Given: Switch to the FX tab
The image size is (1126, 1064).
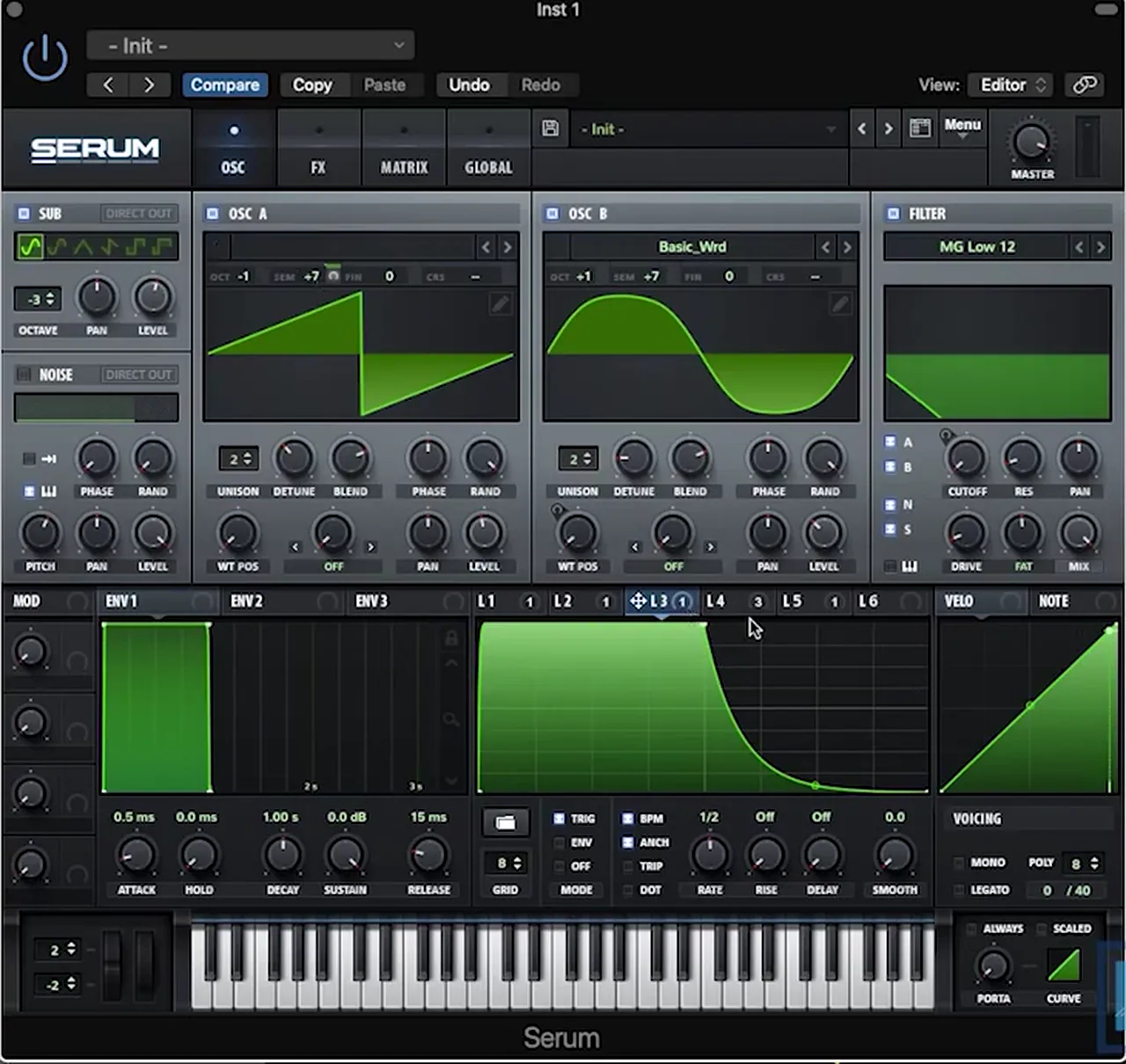Looking at the screenshot, I should point(318,148).
